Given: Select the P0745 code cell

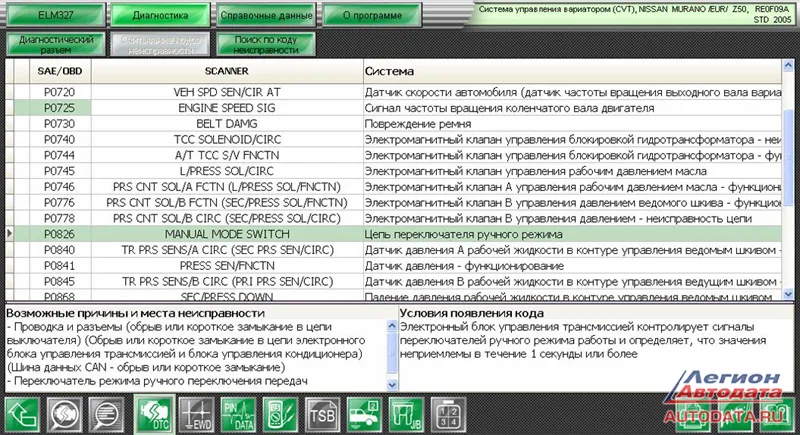Looking at the screenshot, I should click(x=60, y=171).
